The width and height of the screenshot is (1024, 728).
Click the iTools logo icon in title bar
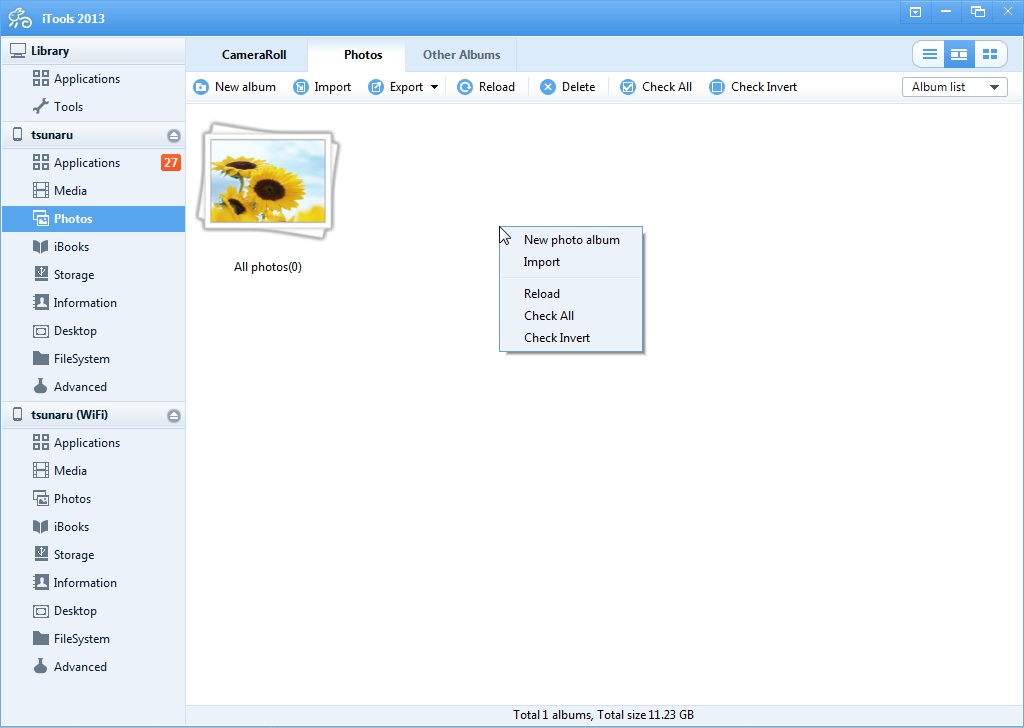tap(20, 18)
